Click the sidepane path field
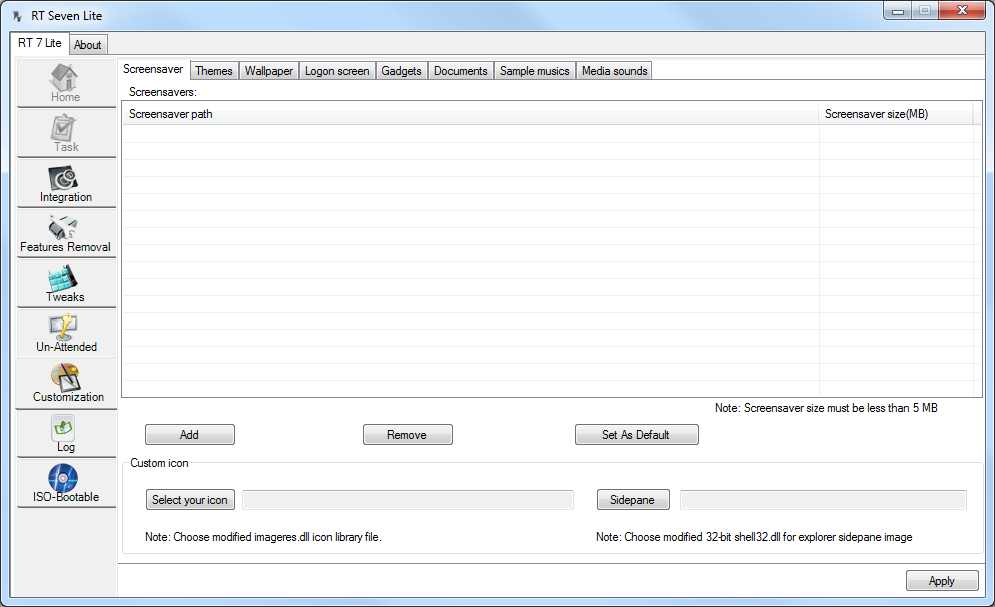Image resolution: width=995 pixels, height=607 pixels. pyautogui.click(x=824, y=500)
